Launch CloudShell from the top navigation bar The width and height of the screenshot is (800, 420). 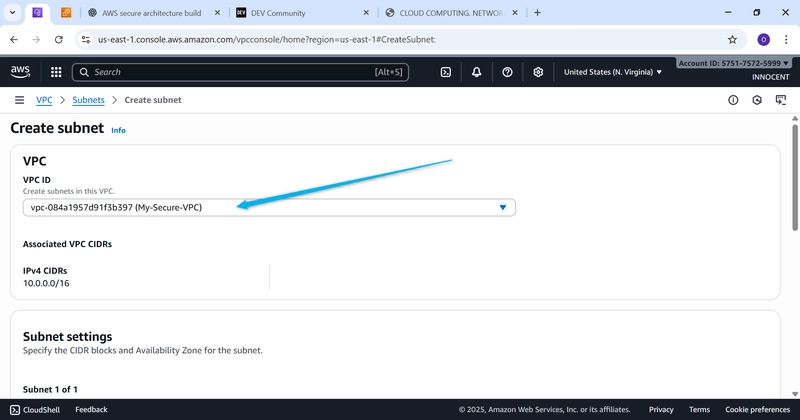click(x=445, y=72)
